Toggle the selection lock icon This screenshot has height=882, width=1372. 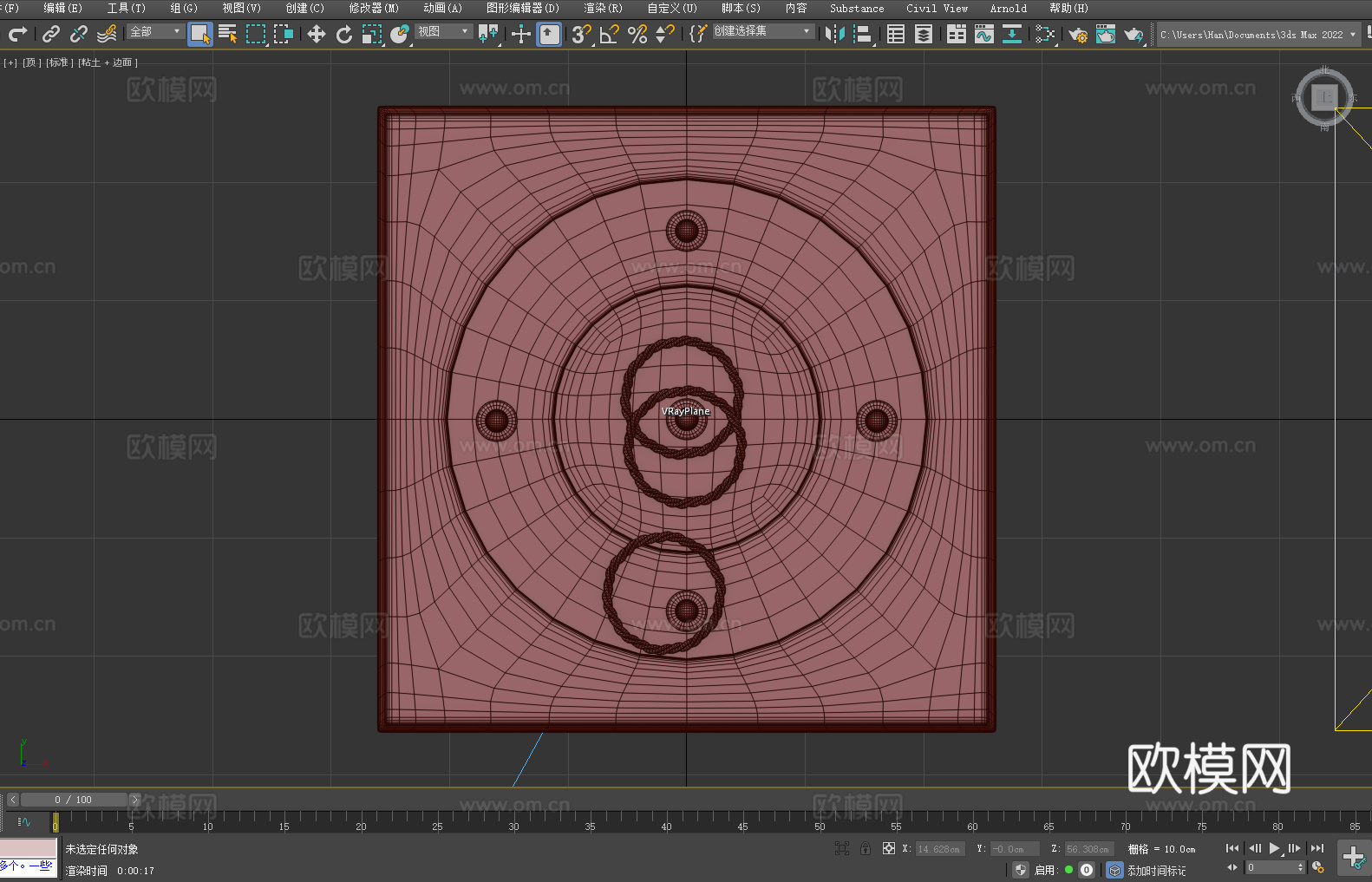coord(866,849)
